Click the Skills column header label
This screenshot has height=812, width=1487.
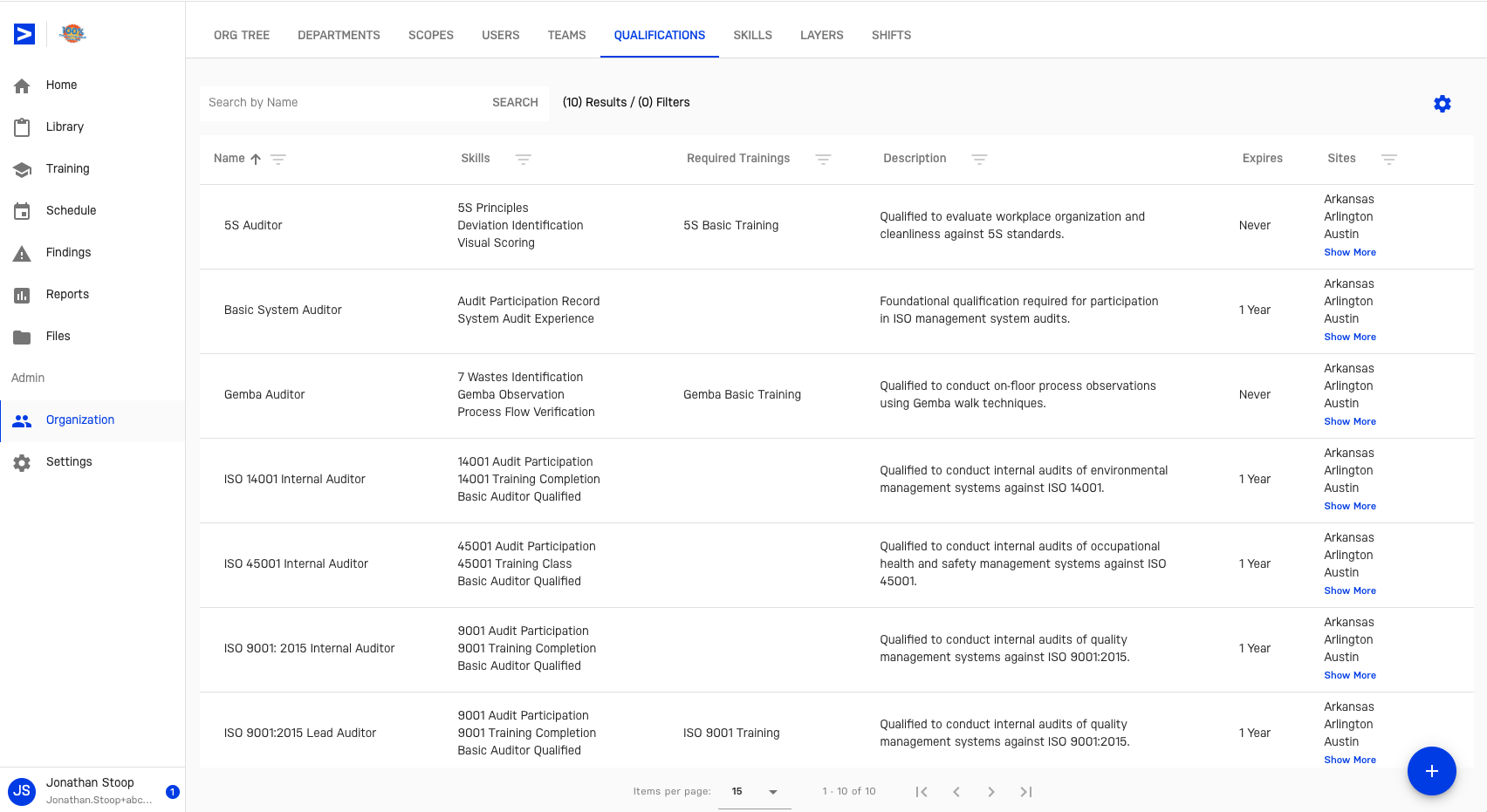[x=476, y=159]
